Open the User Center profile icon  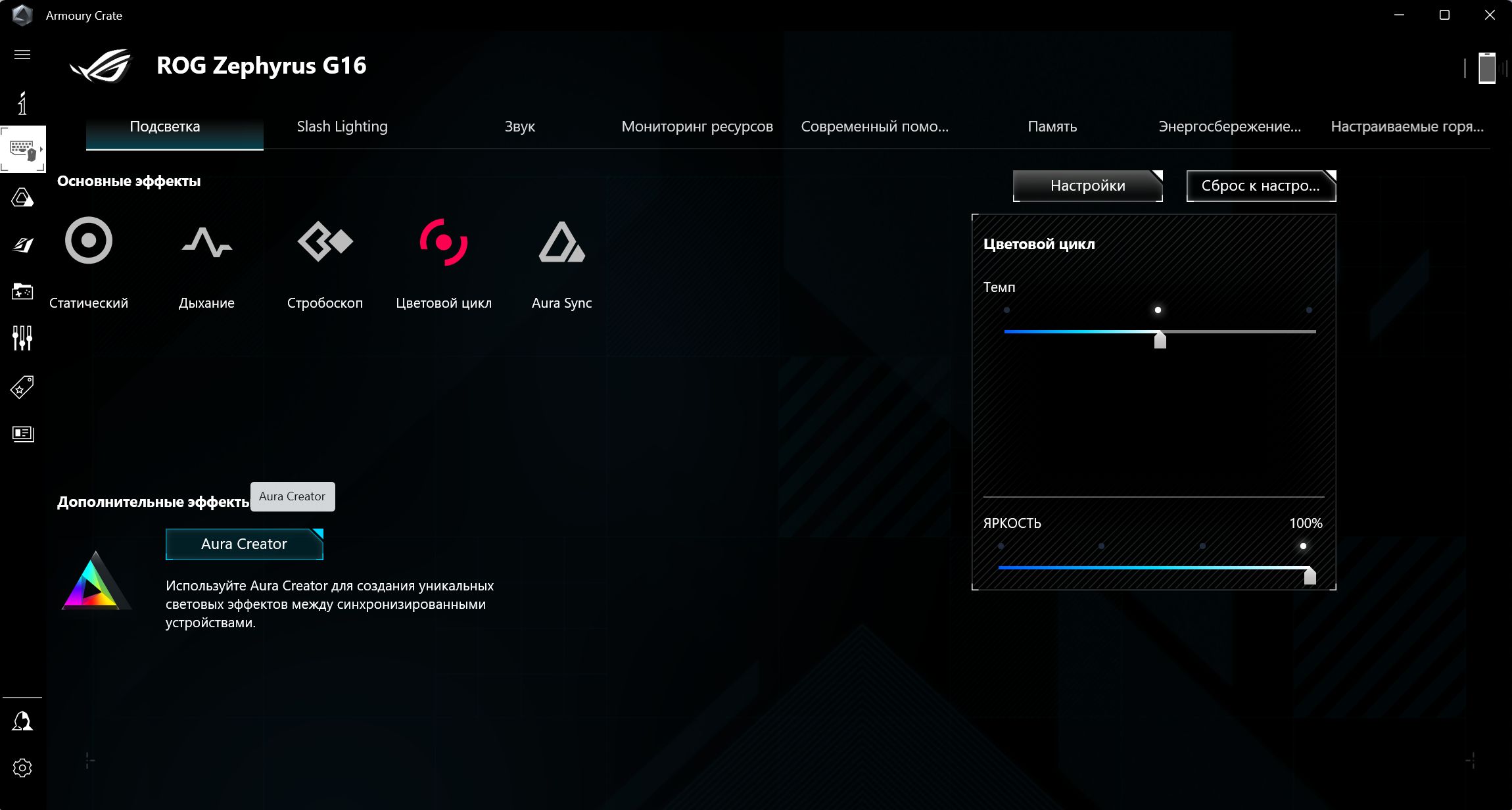pos(22,721)
